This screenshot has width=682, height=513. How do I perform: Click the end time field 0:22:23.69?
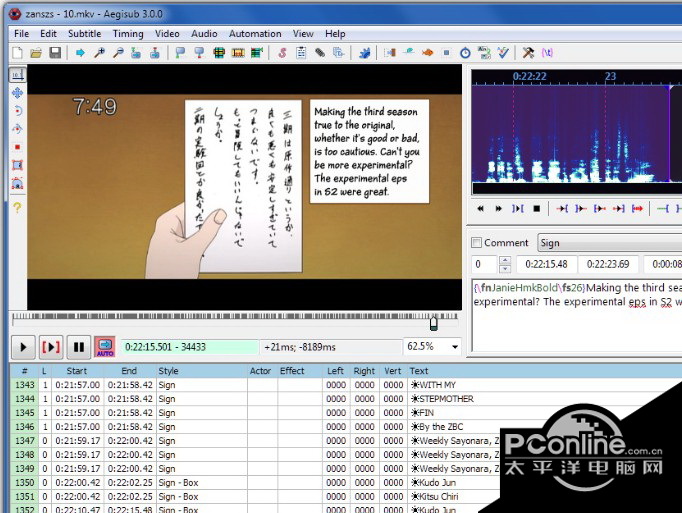[x=608, y=264]
